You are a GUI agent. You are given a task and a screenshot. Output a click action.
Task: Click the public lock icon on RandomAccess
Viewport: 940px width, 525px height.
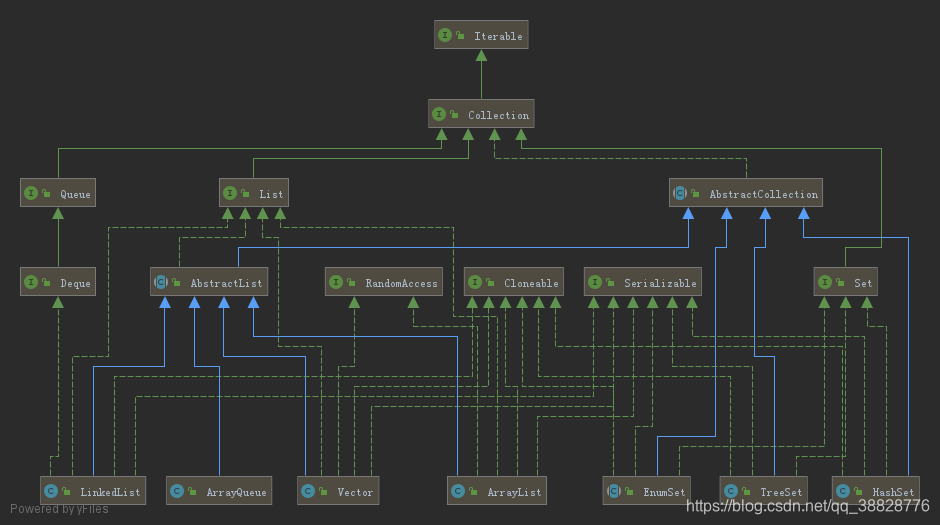pos(351,282)
